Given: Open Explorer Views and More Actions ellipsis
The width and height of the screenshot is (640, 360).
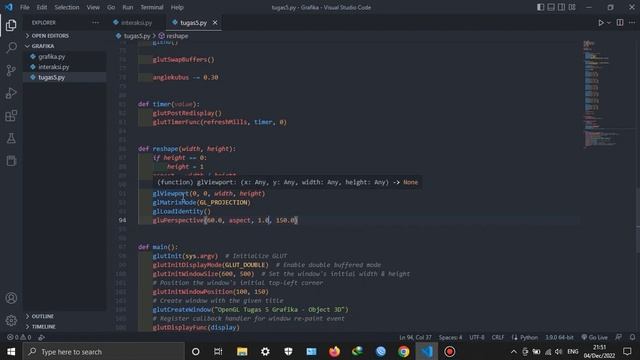Looking at the screenshot, I should coord(96,23).
